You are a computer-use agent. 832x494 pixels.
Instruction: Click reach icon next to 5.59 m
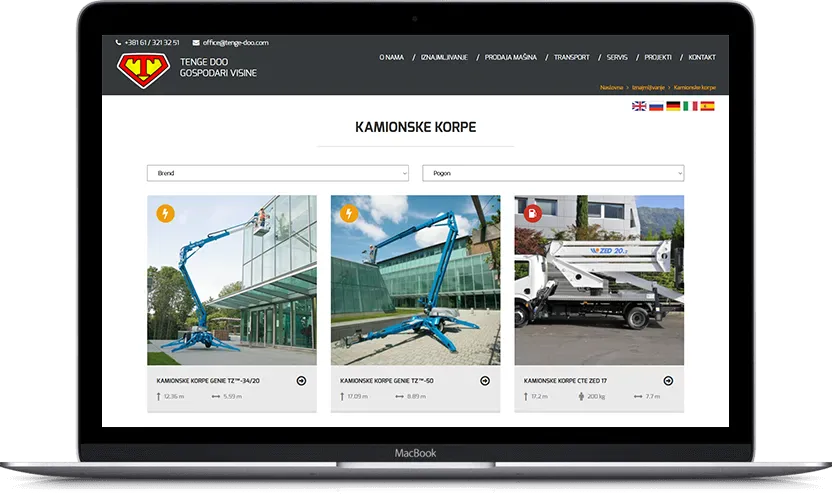click(215, 396)
